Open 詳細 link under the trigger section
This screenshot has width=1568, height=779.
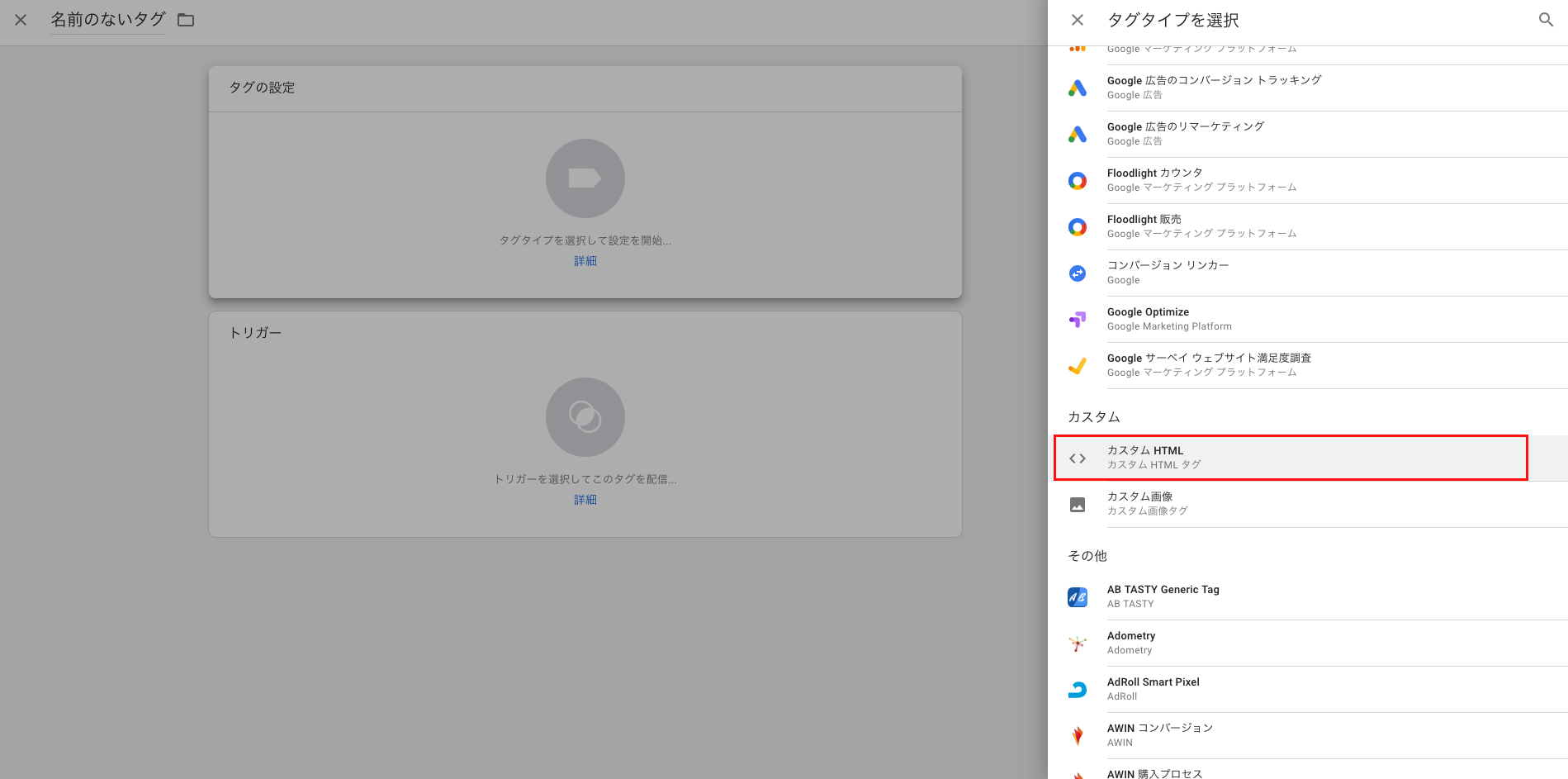[585, 500]
